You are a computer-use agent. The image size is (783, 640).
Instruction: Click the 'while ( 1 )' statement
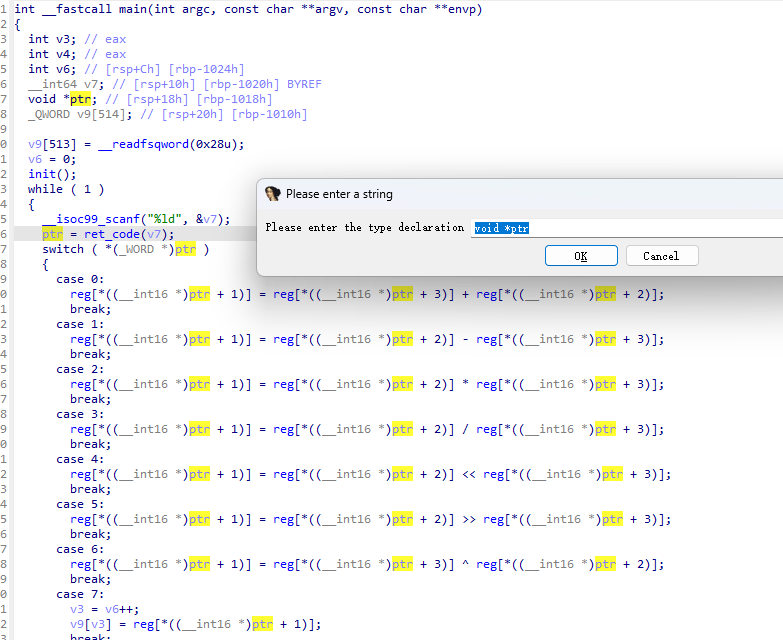tap(66, 189)
